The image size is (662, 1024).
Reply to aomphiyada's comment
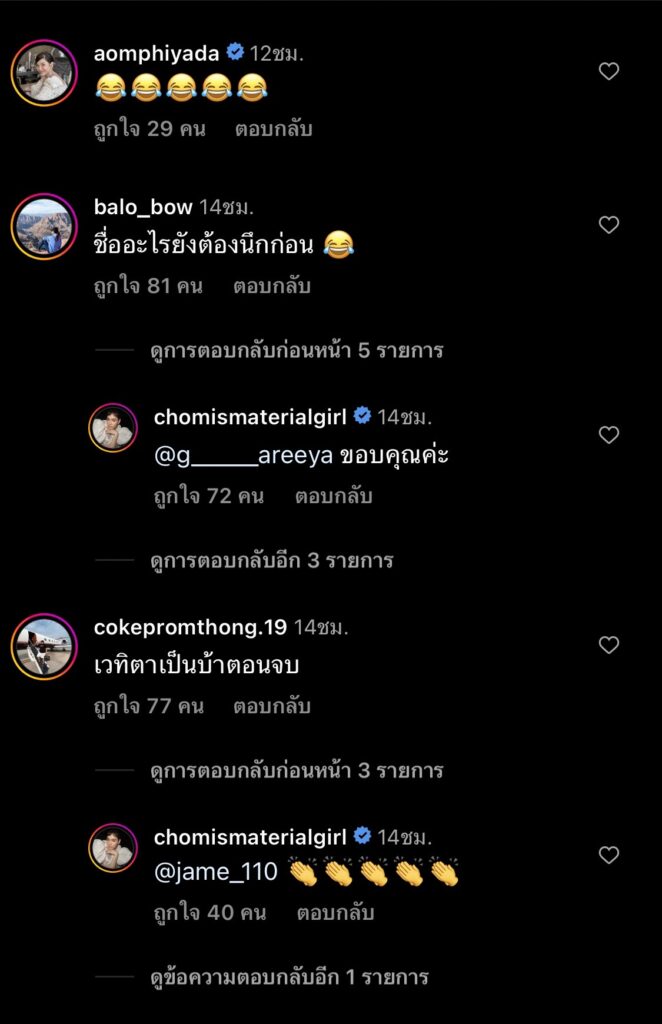(274, 129)
